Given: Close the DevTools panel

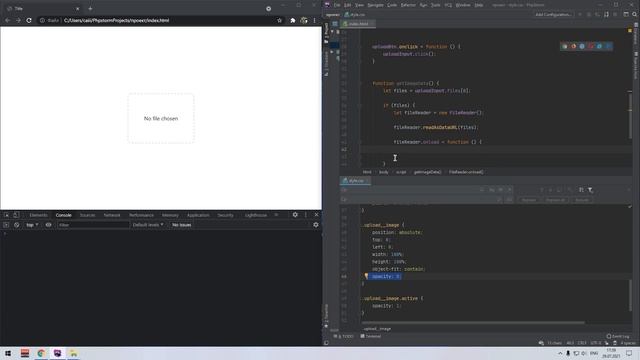Looking at the screenshot, I should pos(316,215).
